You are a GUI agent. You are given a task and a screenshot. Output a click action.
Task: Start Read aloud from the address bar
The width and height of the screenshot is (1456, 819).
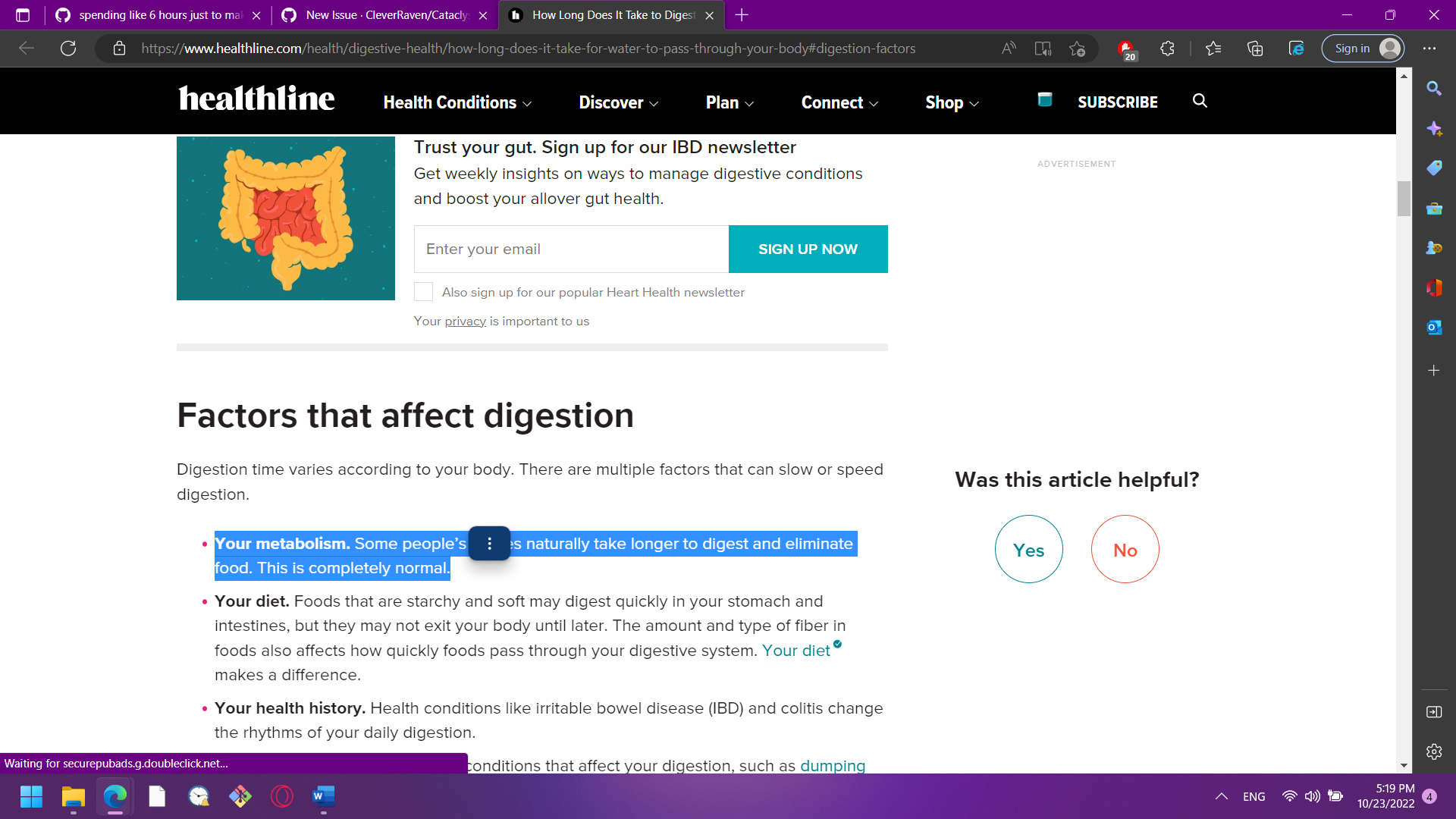pyautogui.click(x=1009, y=48)
